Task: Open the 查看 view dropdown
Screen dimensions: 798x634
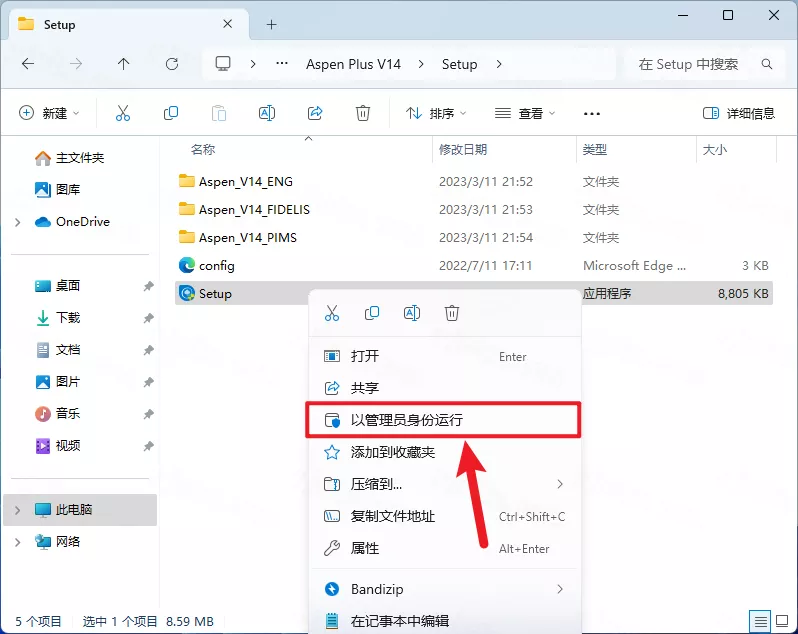Action: click(525, 113)
